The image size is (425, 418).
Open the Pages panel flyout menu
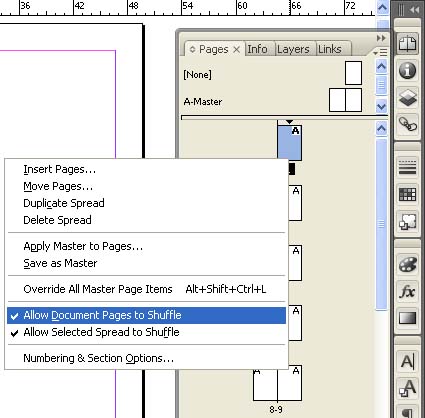[380, 52]
